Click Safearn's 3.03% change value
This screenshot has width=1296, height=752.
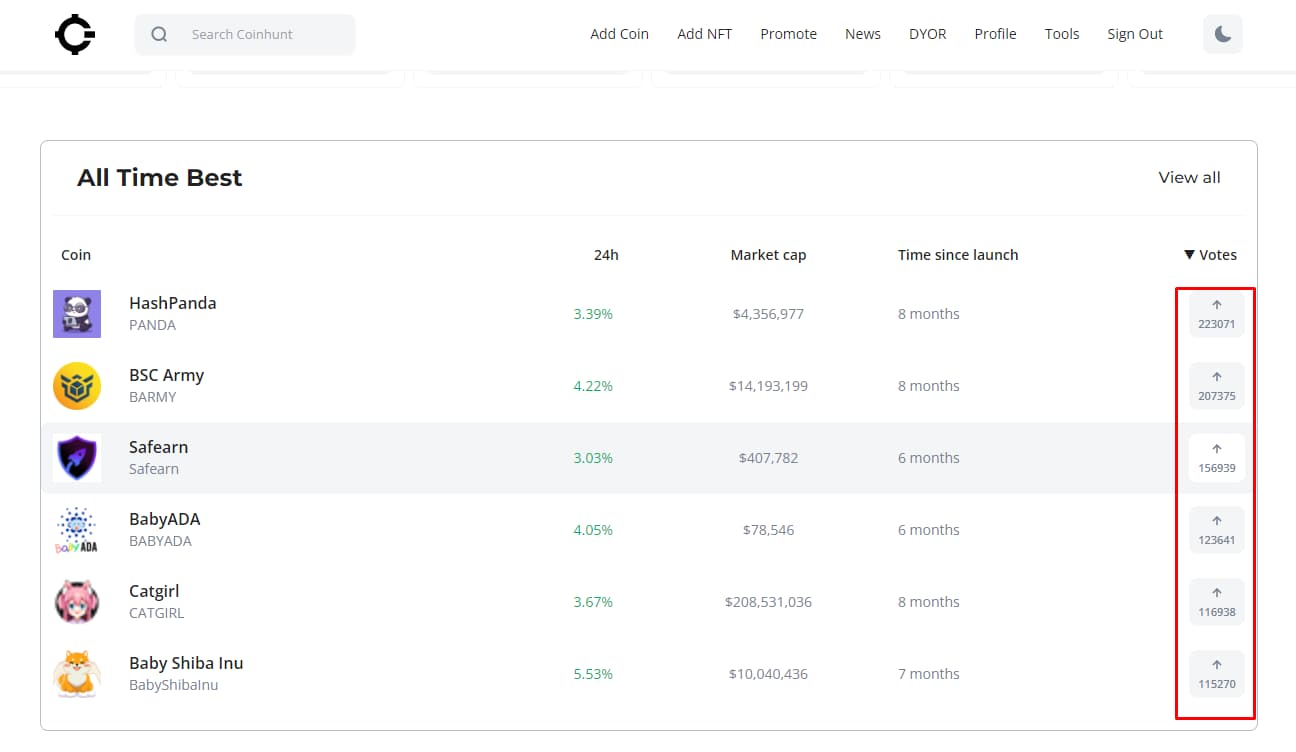[x=593, y=458]
